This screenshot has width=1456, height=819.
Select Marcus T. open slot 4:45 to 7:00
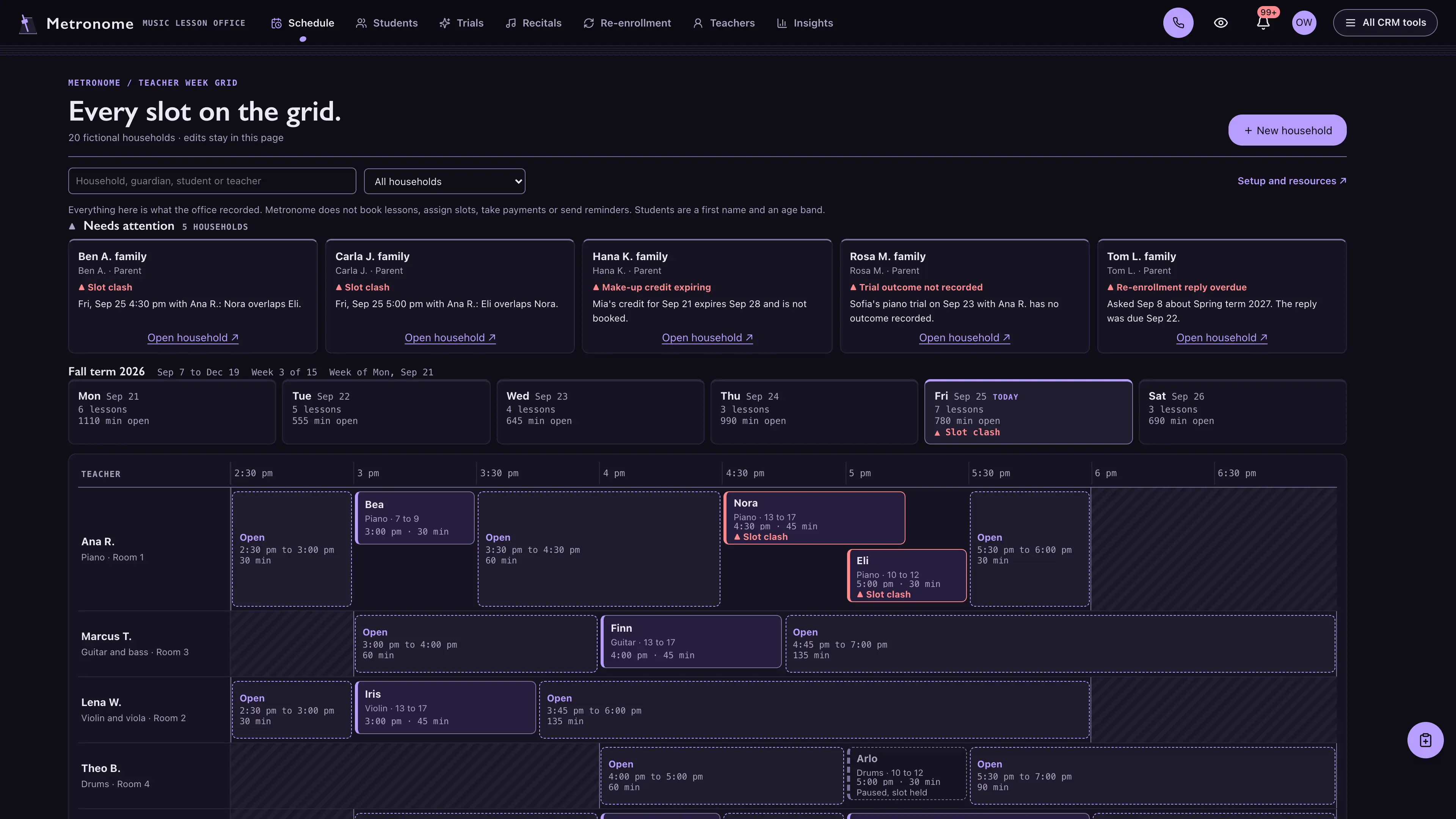pyautogui.click(x=1061, y=644)
